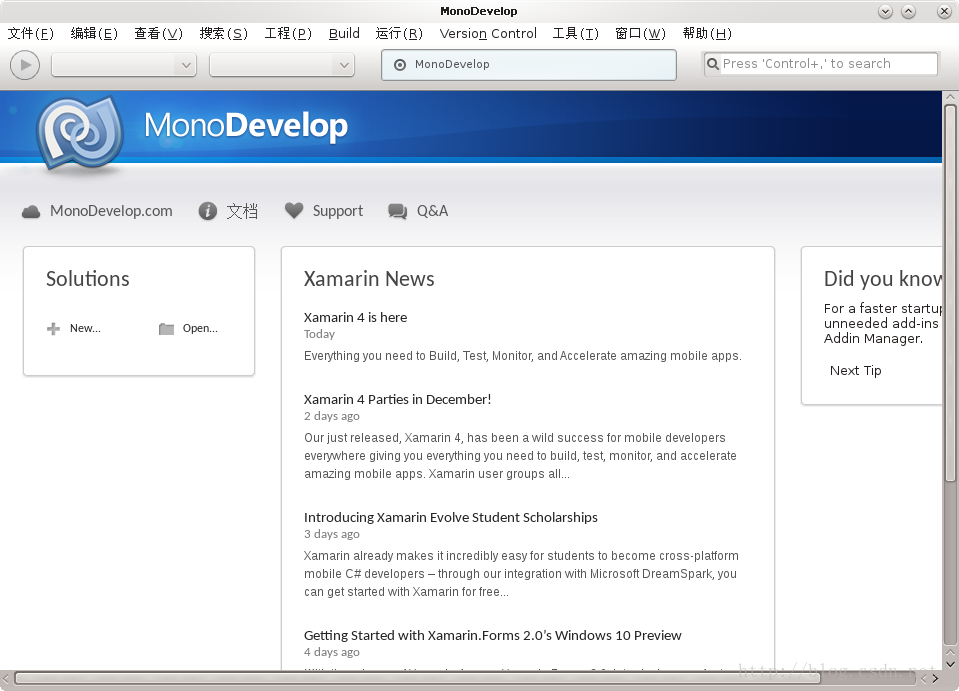959x691 pixels.
Task: Click the chat bubbles icon beside Q&A
Action: click(x=398, y=212)
